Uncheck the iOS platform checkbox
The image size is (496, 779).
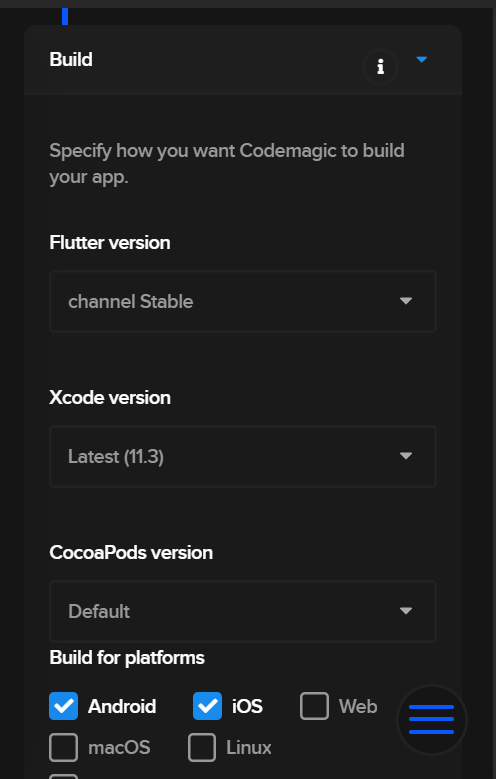point(207,706)
